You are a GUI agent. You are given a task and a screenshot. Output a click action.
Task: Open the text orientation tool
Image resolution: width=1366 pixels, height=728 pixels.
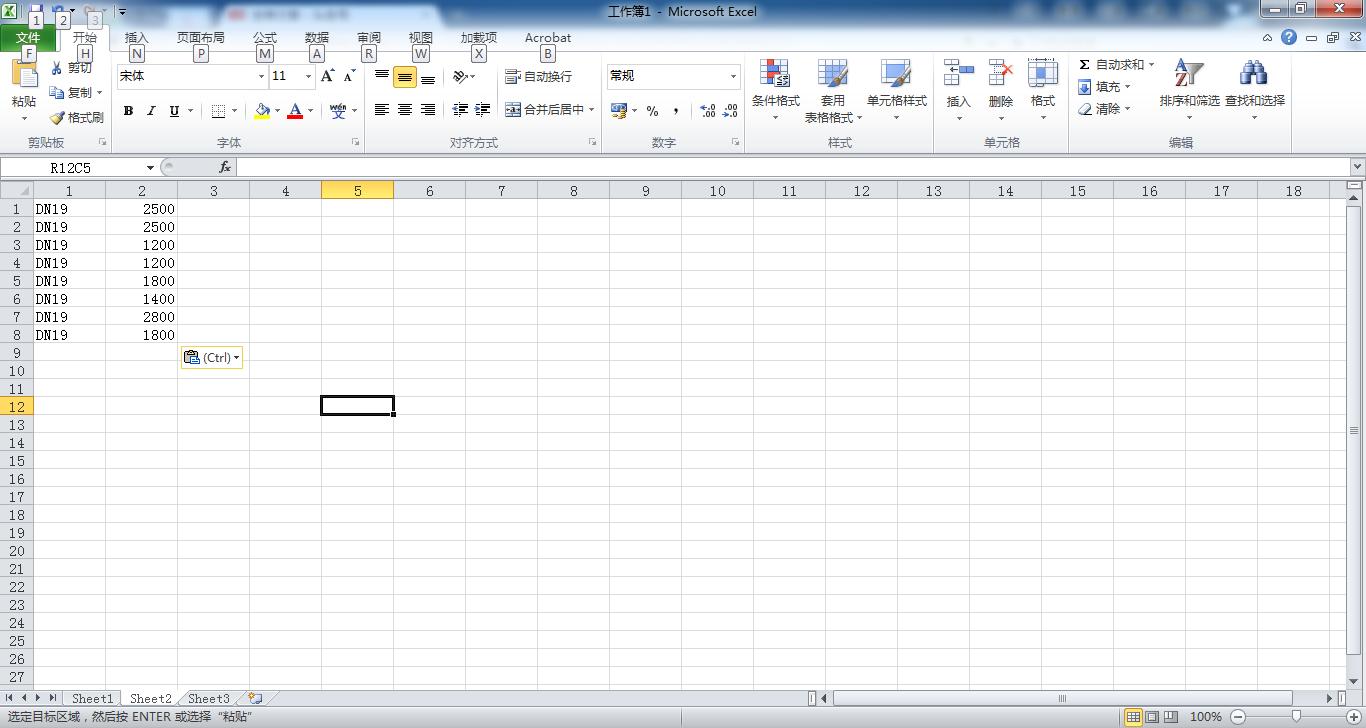pyautogui.click(x=461, y=76)
